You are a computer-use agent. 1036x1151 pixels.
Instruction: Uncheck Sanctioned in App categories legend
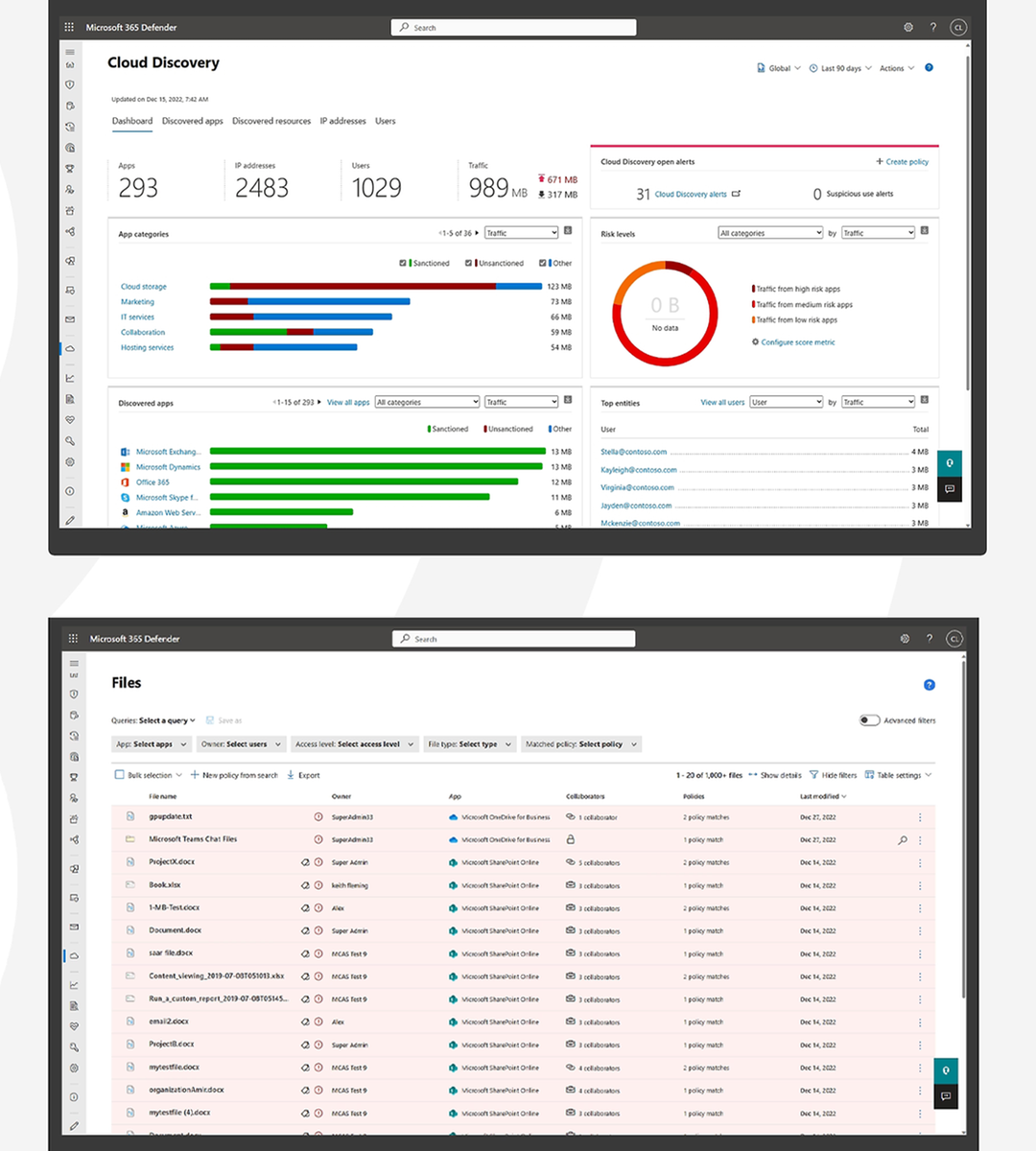tap(403, 263)
